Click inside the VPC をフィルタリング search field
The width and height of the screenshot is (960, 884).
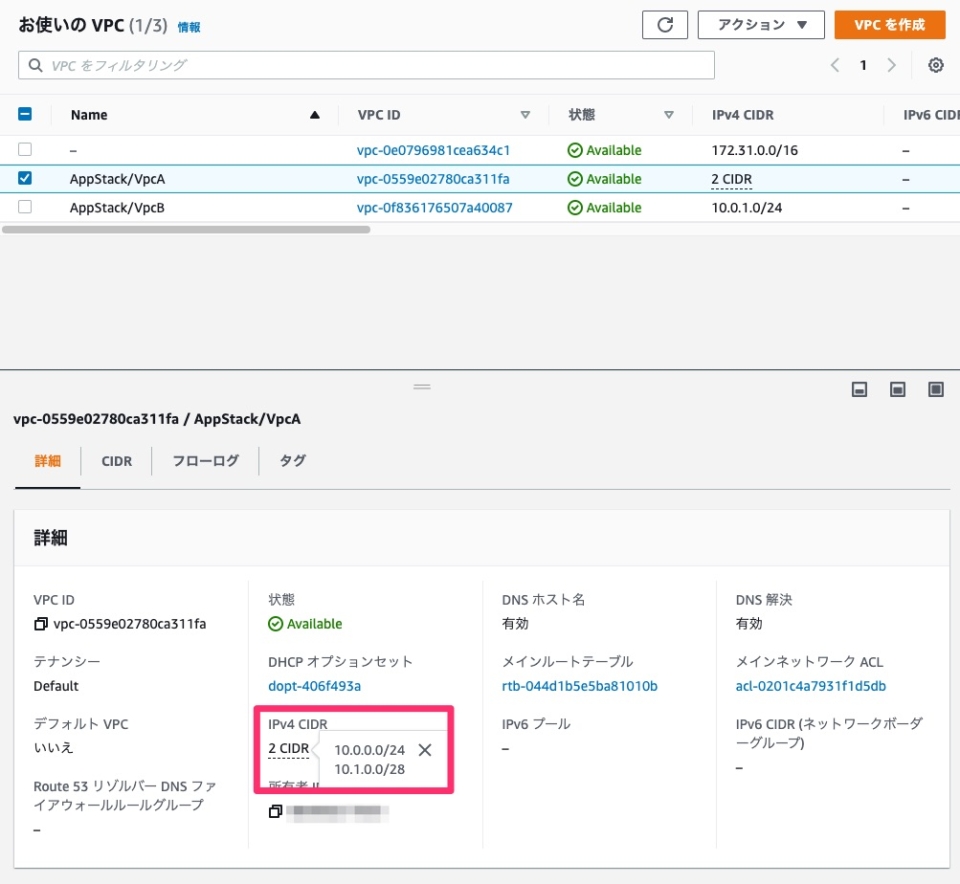(300, 64)
